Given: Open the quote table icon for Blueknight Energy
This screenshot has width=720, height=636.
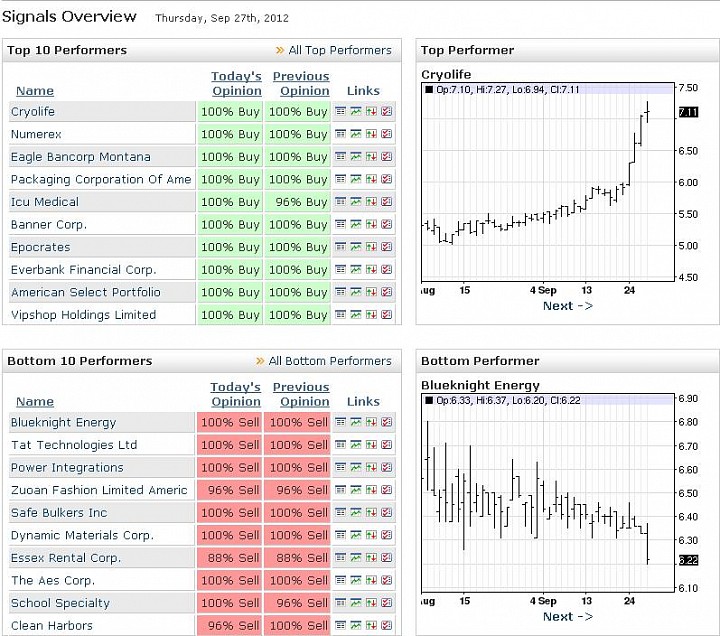Looking at the screenshot, I should click(340, 422).
